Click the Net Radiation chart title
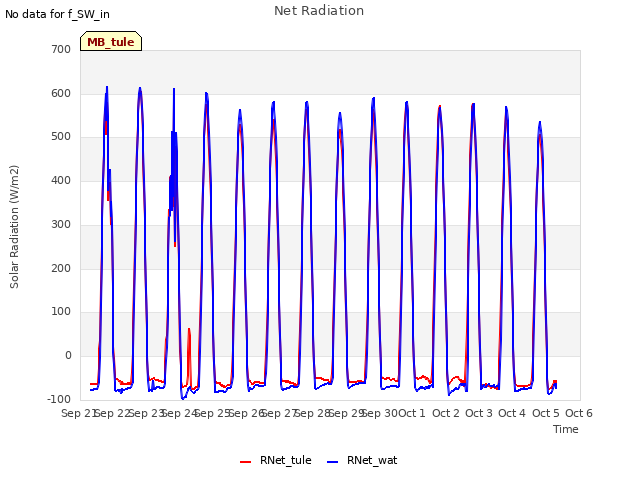640x480 pixels. pos(319,11)
